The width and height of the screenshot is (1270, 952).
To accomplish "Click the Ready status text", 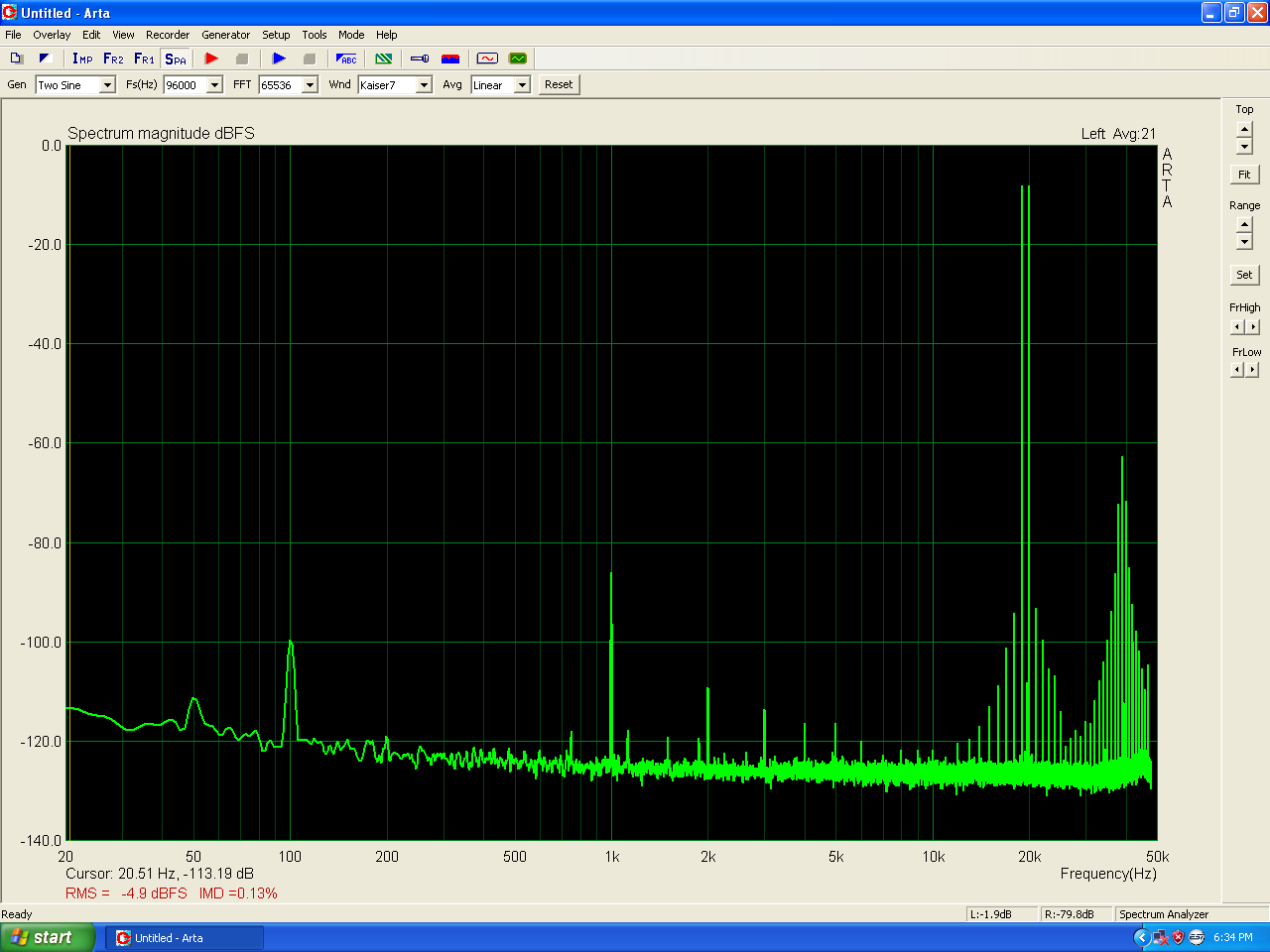I will tap(17, 914).
